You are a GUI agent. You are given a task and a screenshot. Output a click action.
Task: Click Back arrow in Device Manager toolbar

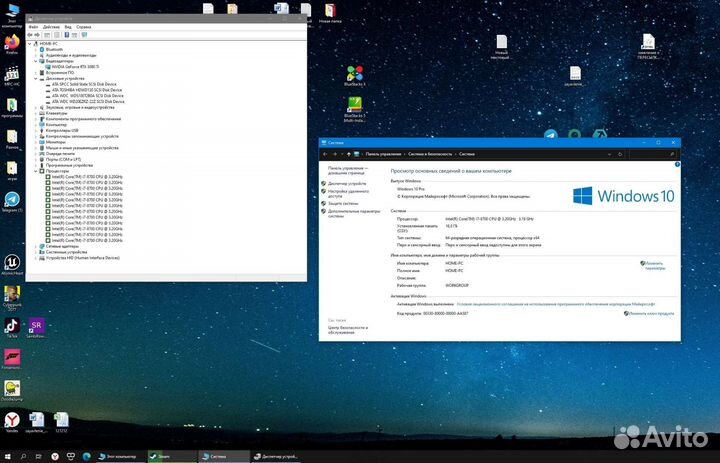click(30, 35)
